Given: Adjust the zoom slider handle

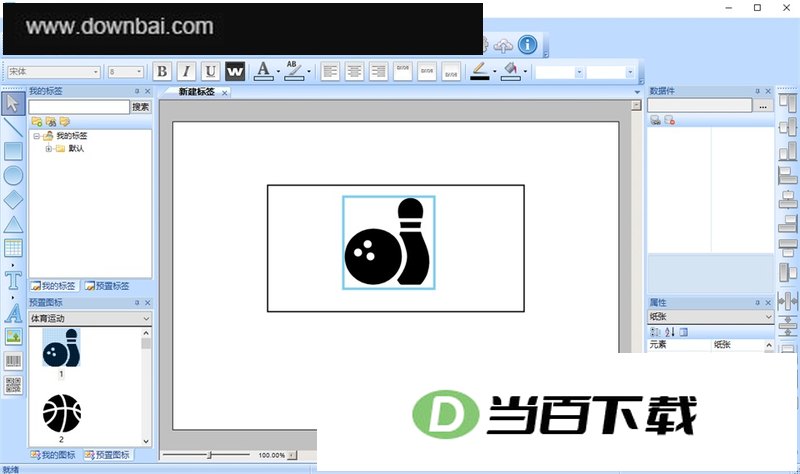Looking at the screenshot, I should pos(209,455).
